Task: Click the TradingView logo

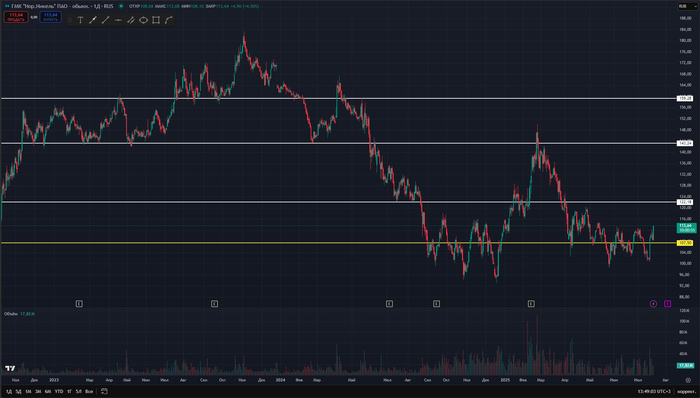Action: click(10, 369)
